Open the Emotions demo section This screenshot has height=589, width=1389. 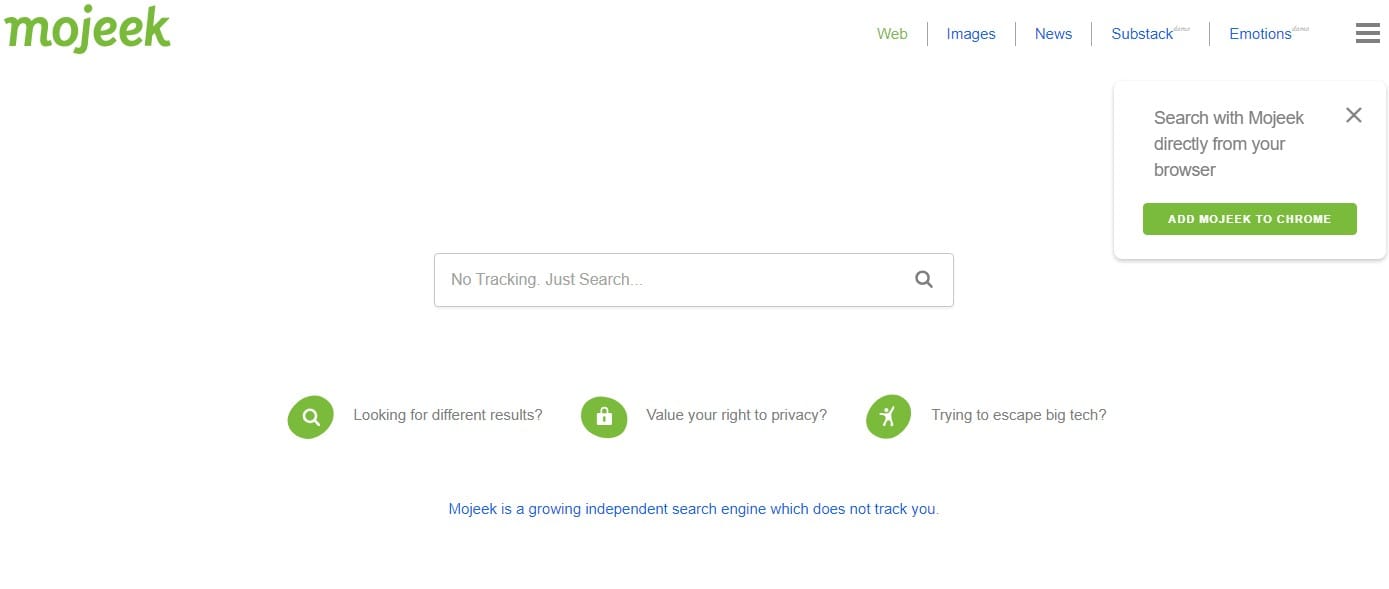click(x=1261, y=33)
